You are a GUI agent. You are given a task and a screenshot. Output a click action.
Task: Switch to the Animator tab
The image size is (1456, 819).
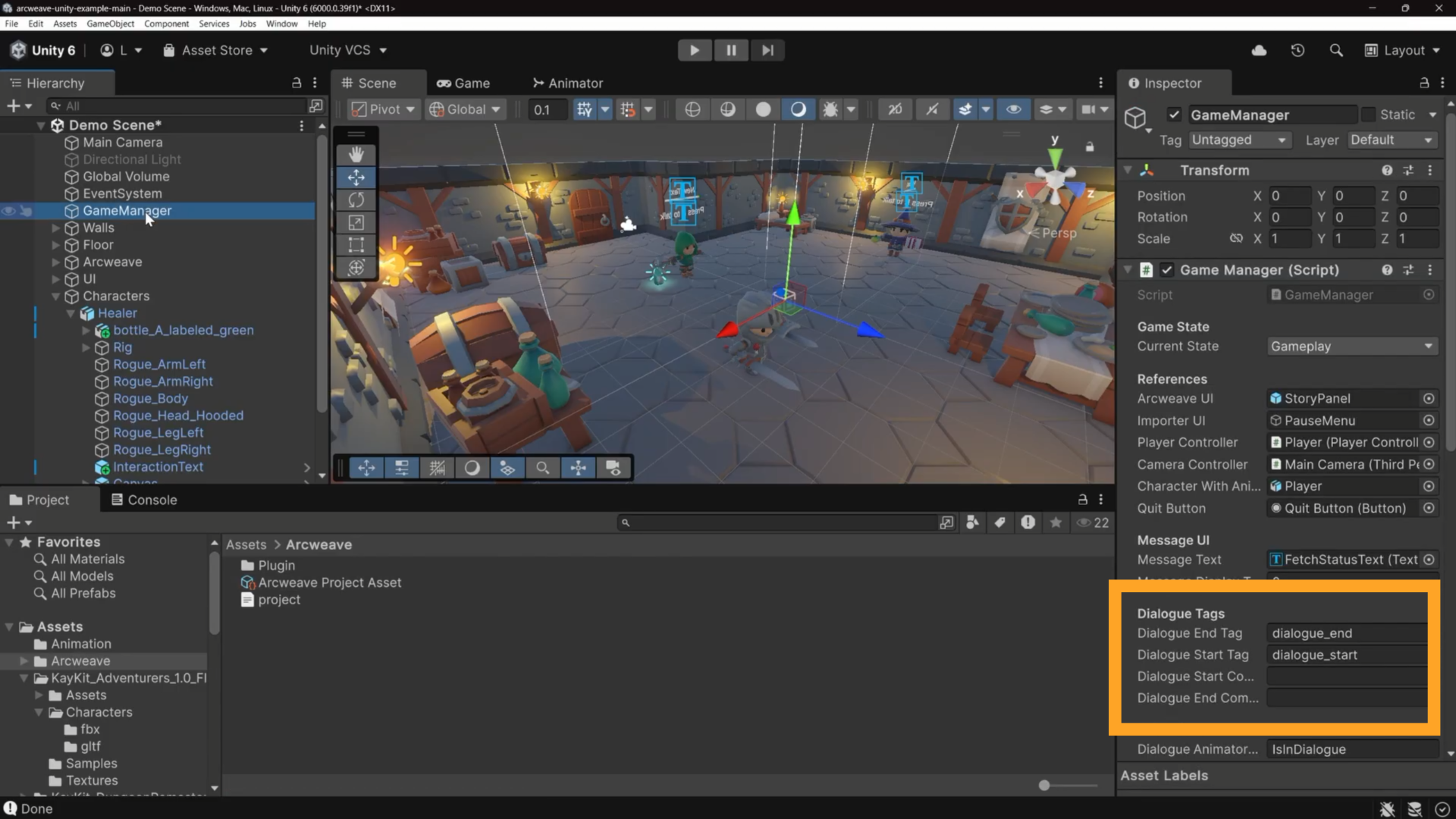point(567,83)
